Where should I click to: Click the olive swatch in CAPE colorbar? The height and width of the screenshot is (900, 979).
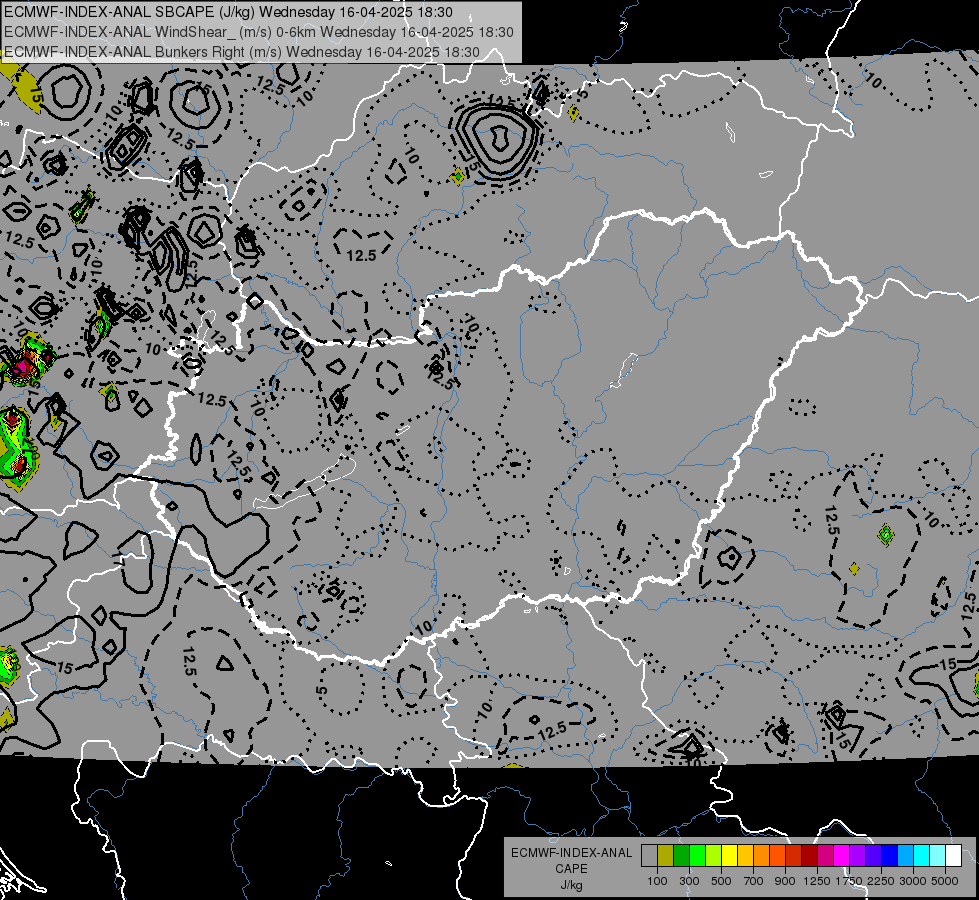(x=666, y=856)
